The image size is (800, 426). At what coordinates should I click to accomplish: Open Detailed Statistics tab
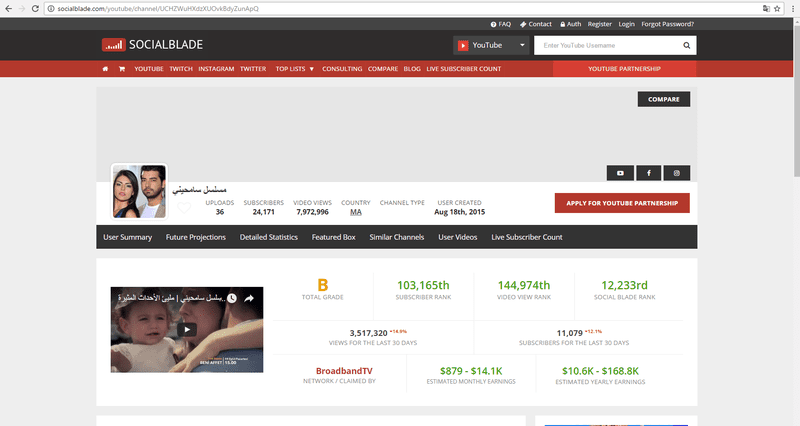(268, 237)
